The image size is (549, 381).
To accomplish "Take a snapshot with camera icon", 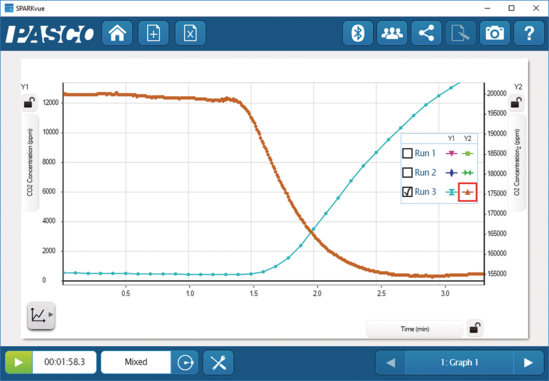I will tap(495, 33).
